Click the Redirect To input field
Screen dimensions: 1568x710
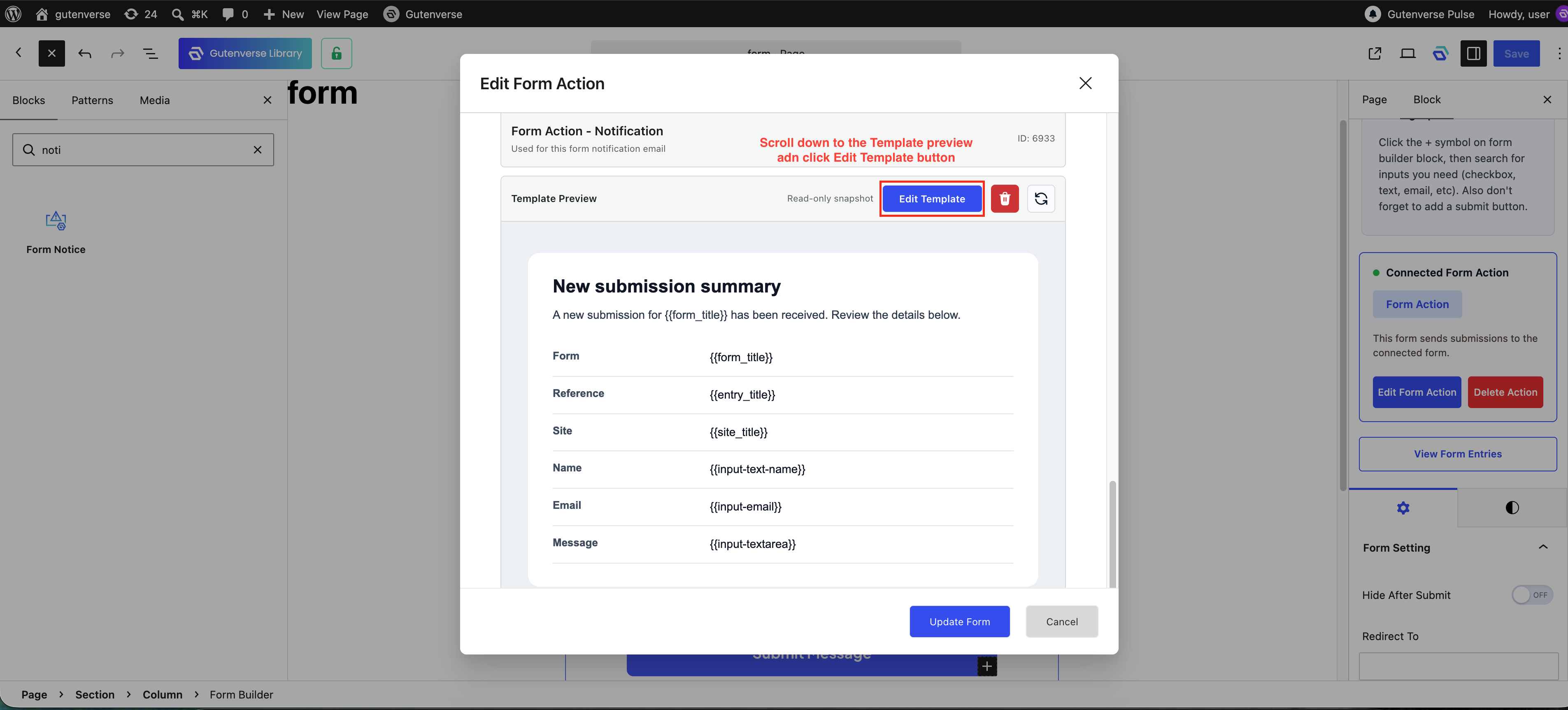tap(1458, 666)
